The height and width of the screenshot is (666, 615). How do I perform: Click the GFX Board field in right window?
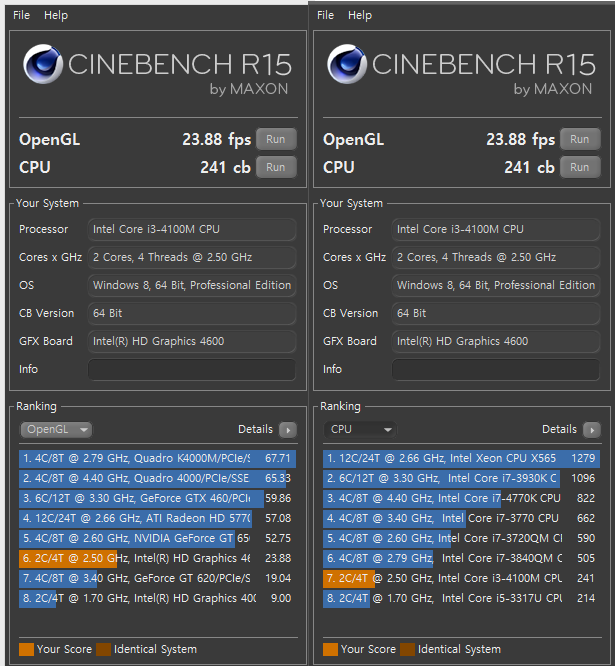[x=496, y=341]
